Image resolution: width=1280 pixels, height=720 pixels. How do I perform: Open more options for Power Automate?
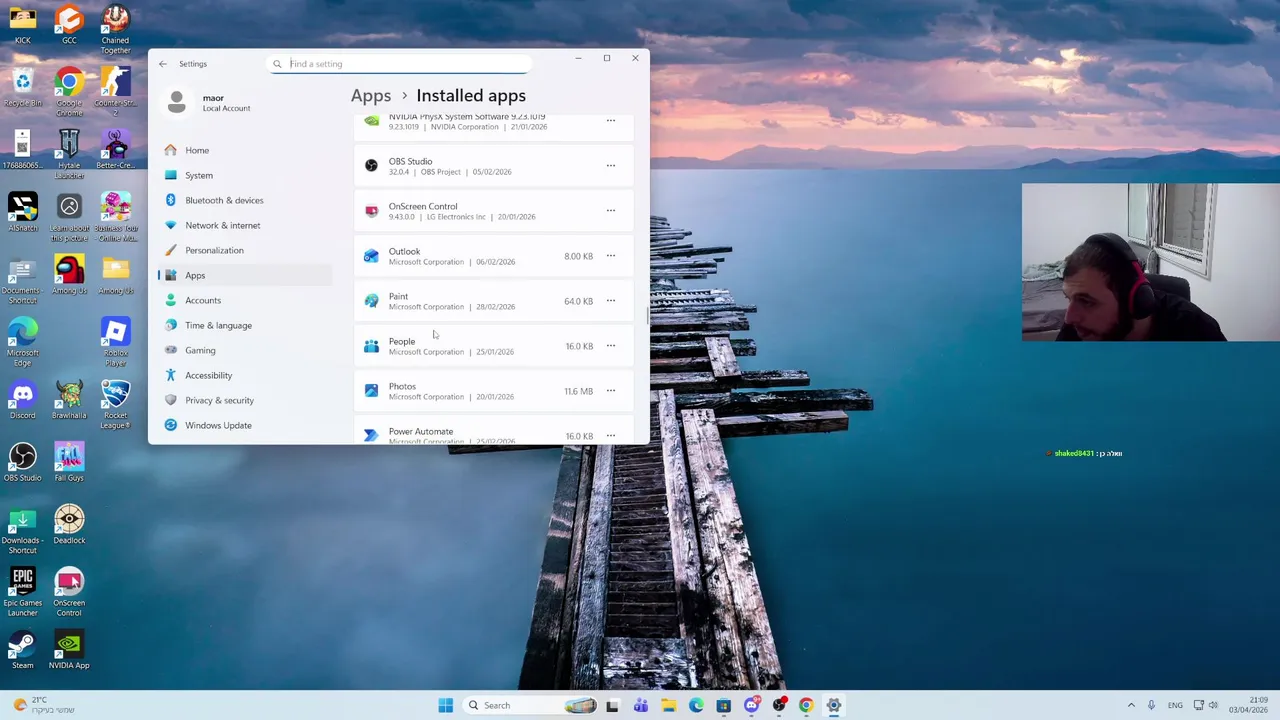[611, 436]
